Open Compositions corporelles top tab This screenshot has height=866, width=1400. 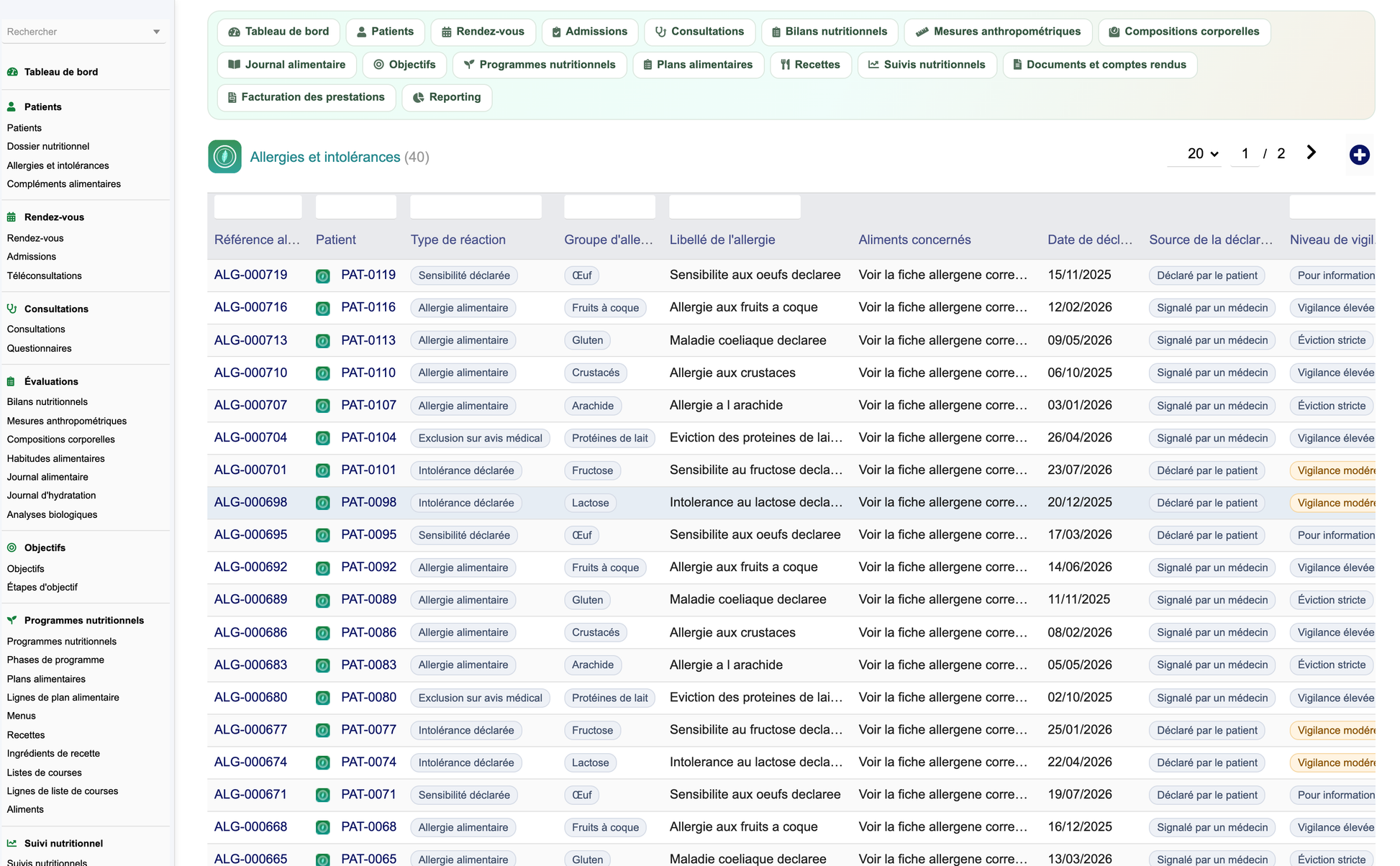(1184, 32)
